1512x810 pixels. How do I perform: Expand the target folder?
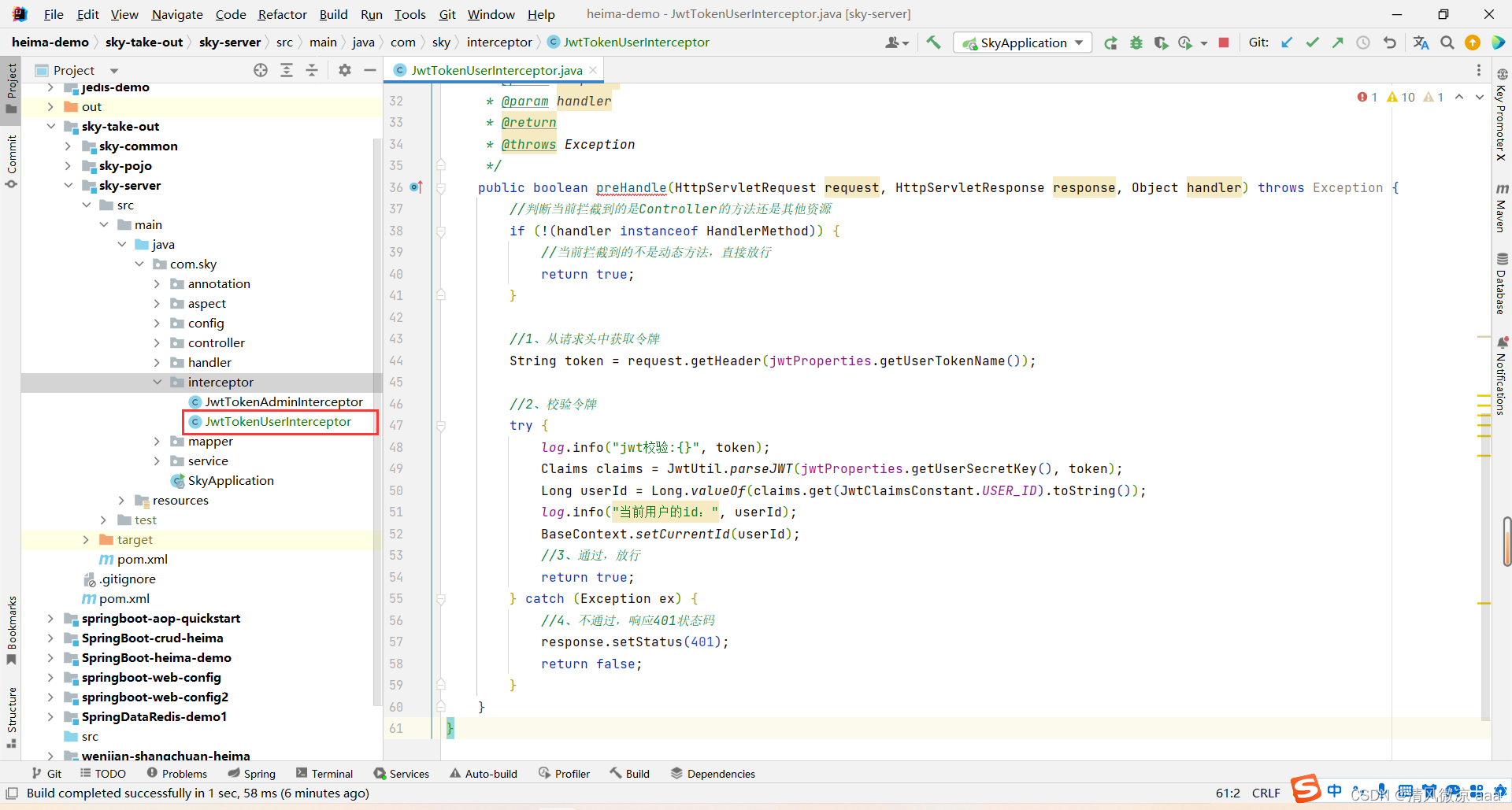[x=86, y=540]
